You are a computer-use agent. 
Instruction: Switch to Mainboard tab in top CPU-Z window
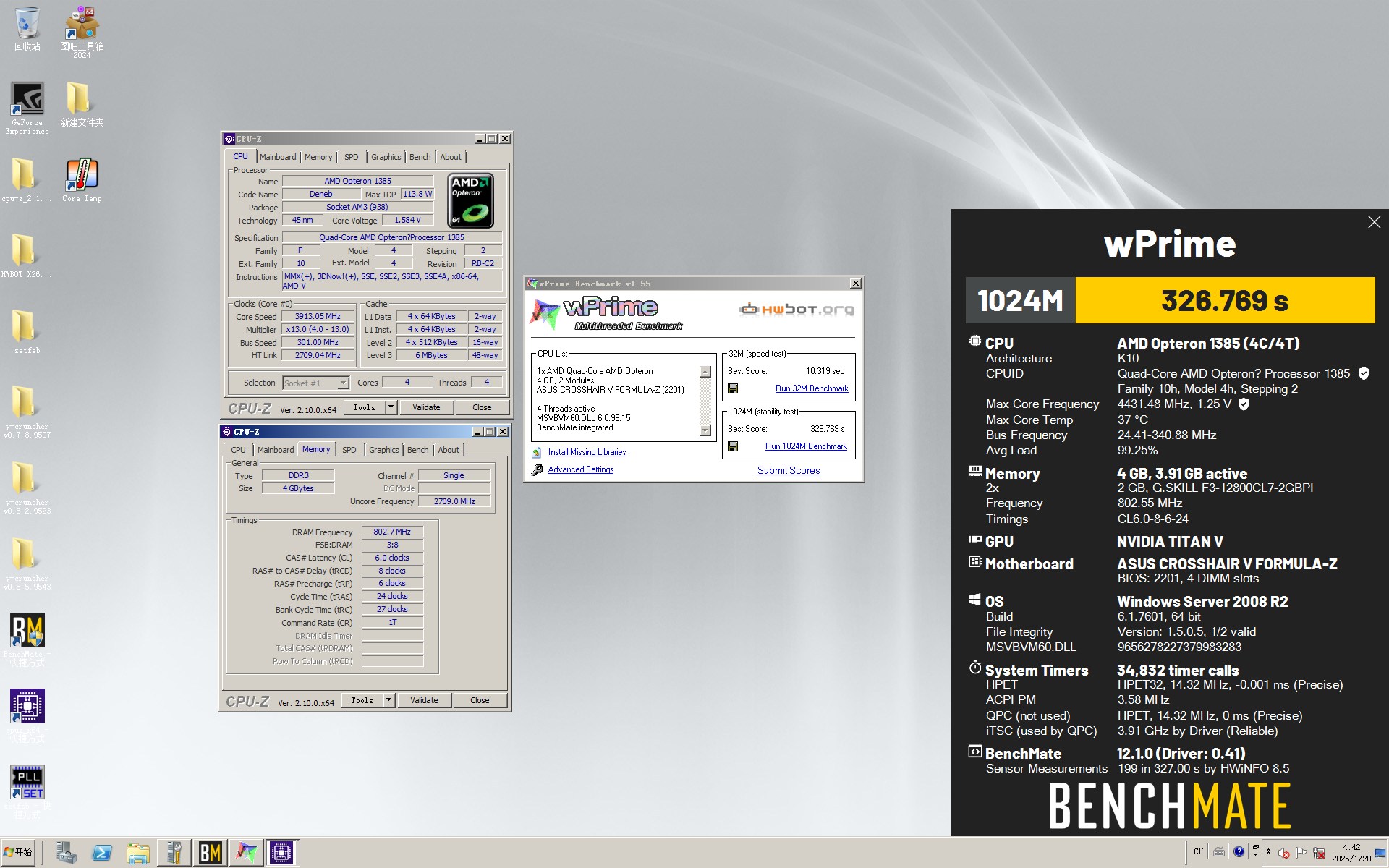coord(278,157)
